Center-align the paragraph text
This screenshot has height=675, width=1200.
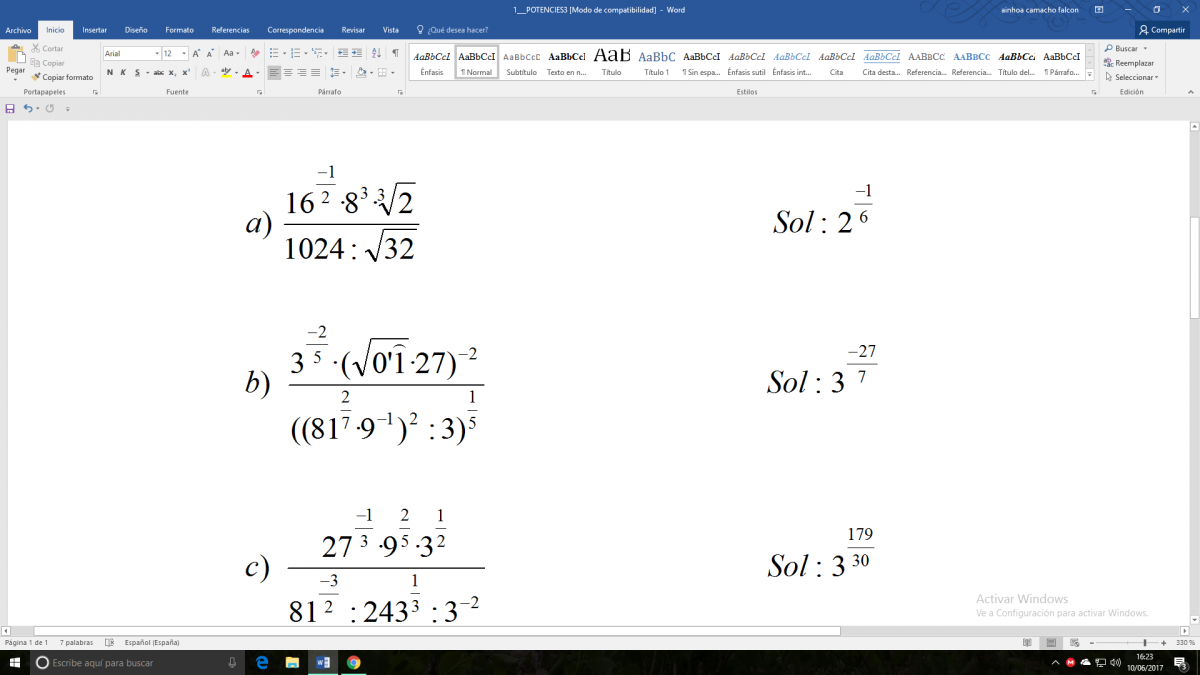(x=288, y=73)
